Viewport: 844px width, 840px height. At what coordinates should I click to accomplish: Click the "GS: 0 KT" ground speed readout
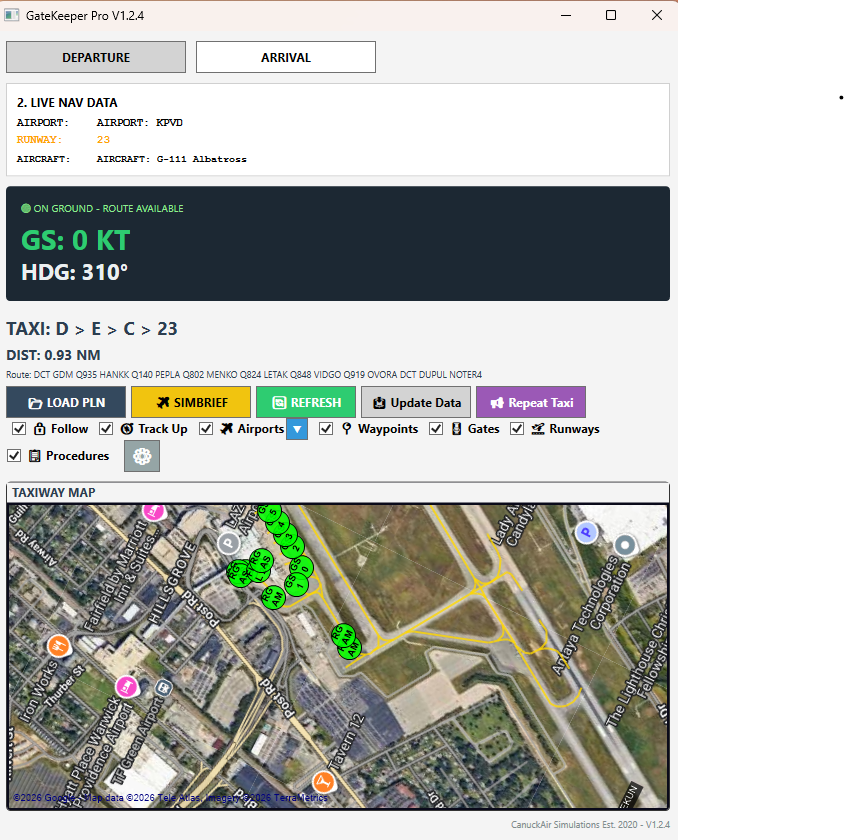[x=75, y=240]
